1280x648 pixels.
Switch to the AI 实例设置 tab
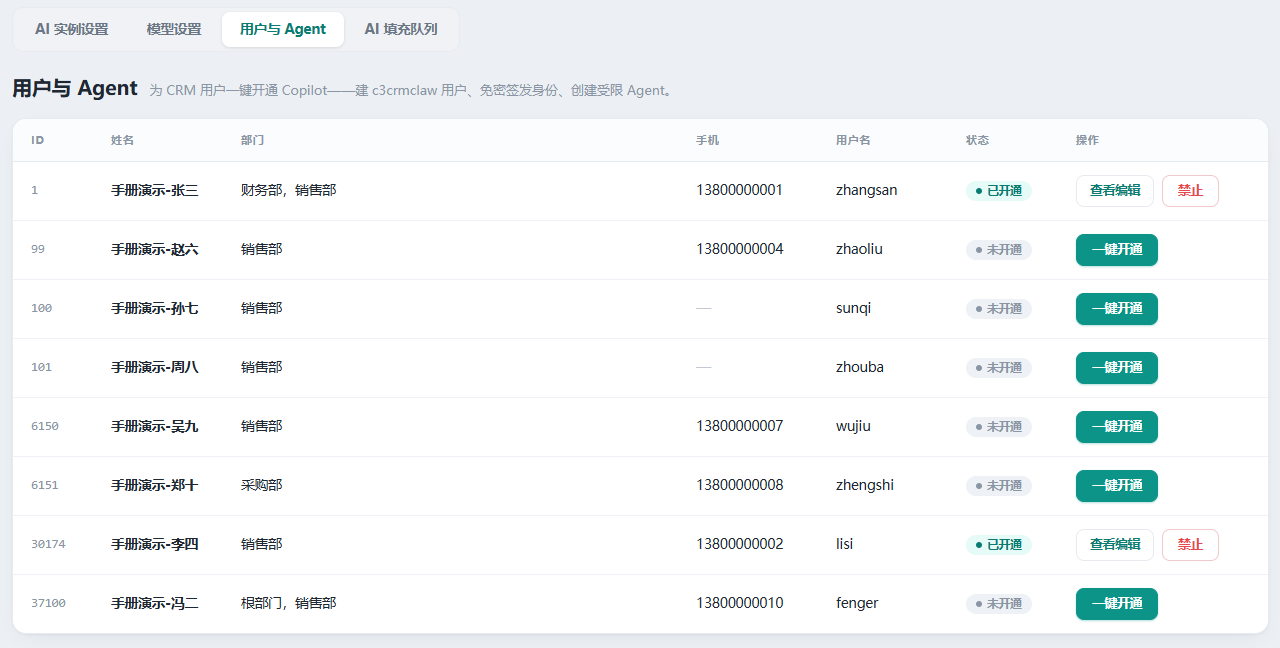point(72,29)
